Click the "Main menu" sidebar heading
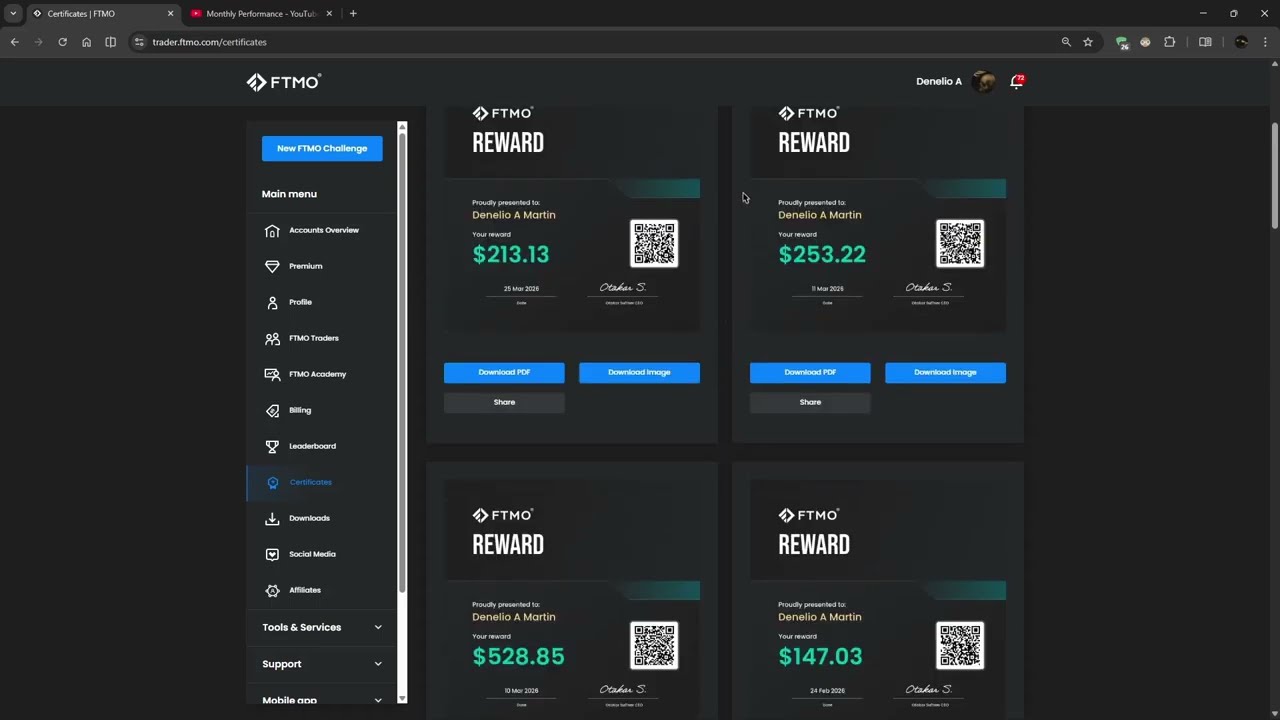The height and width of the screenshot is (720, 1280). click(289, 194)
